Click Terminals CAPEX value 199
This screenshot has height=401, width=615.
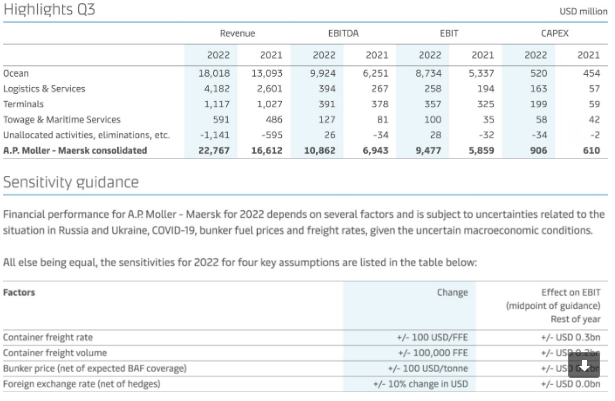(x=539, y=104)
